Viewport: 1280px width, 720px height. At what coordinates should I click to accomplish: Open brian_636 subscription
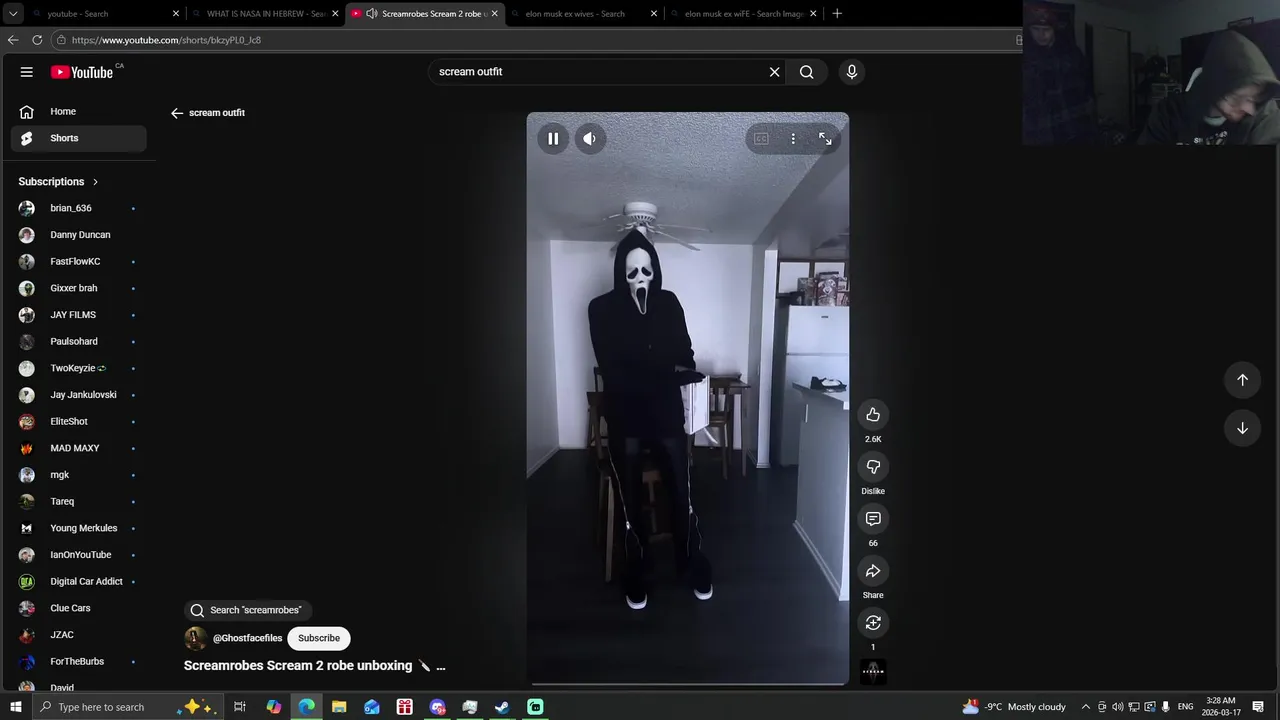click(78, 208)
